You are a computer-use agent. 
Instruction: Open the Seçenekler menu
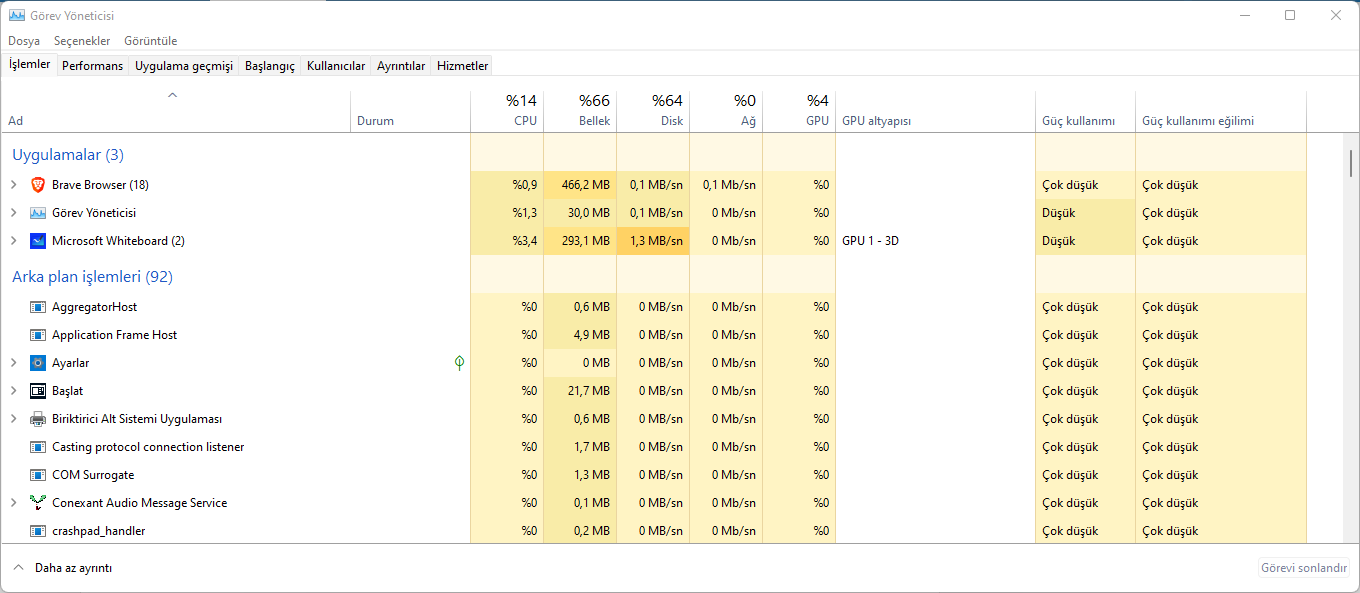tap(82, 41)
